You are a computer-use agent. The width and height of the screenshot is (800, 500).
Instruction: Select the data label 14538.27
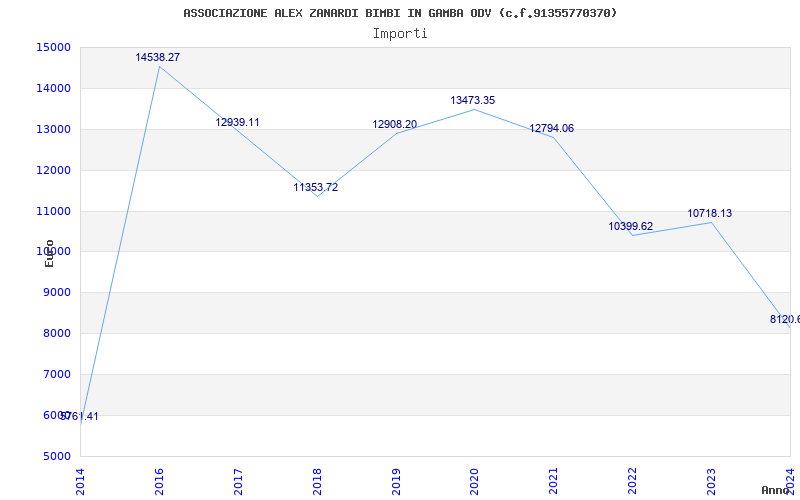(x=158, y=57)
